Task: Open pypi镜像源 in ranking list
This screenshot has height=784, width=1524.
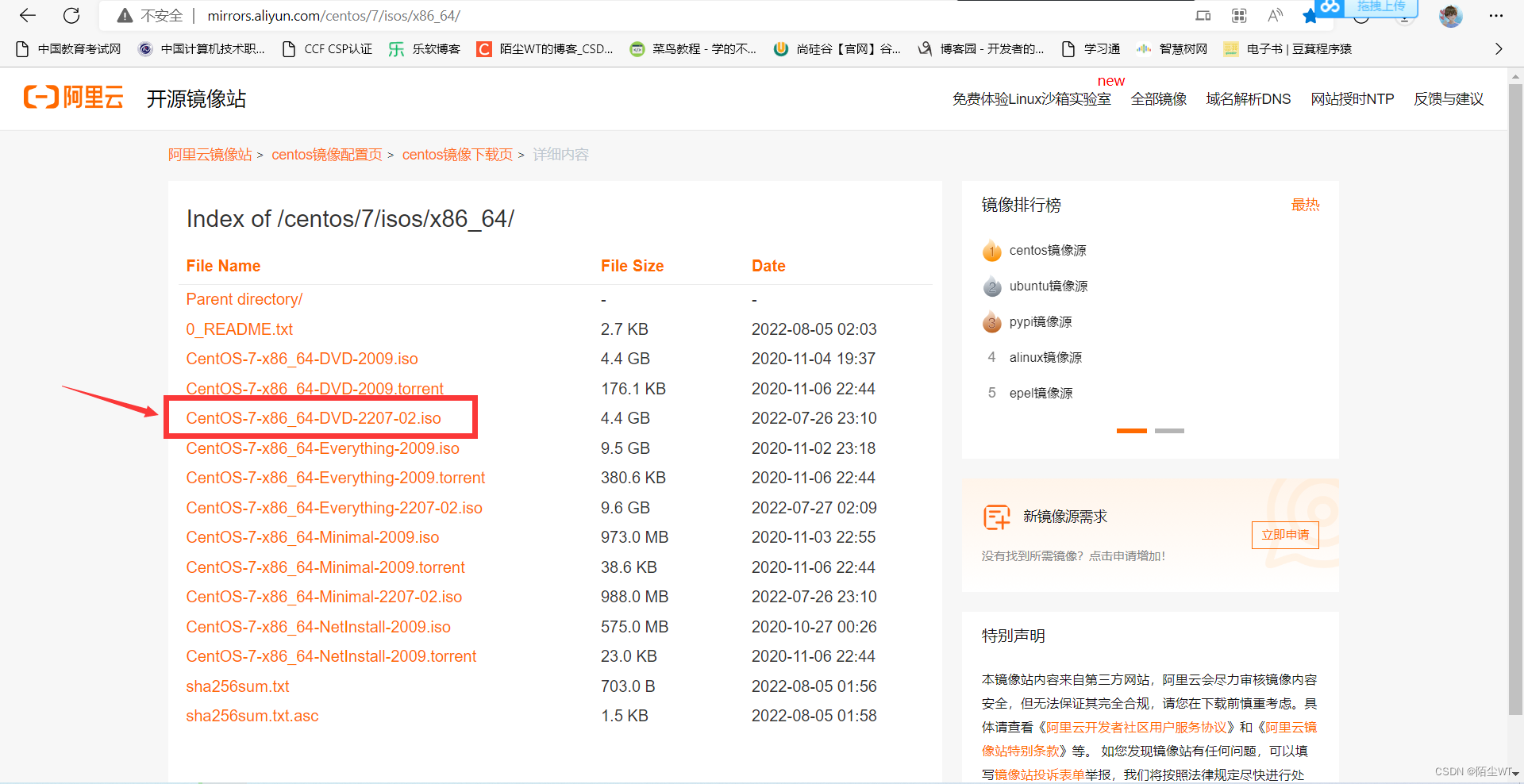Action: point(1041,322)
